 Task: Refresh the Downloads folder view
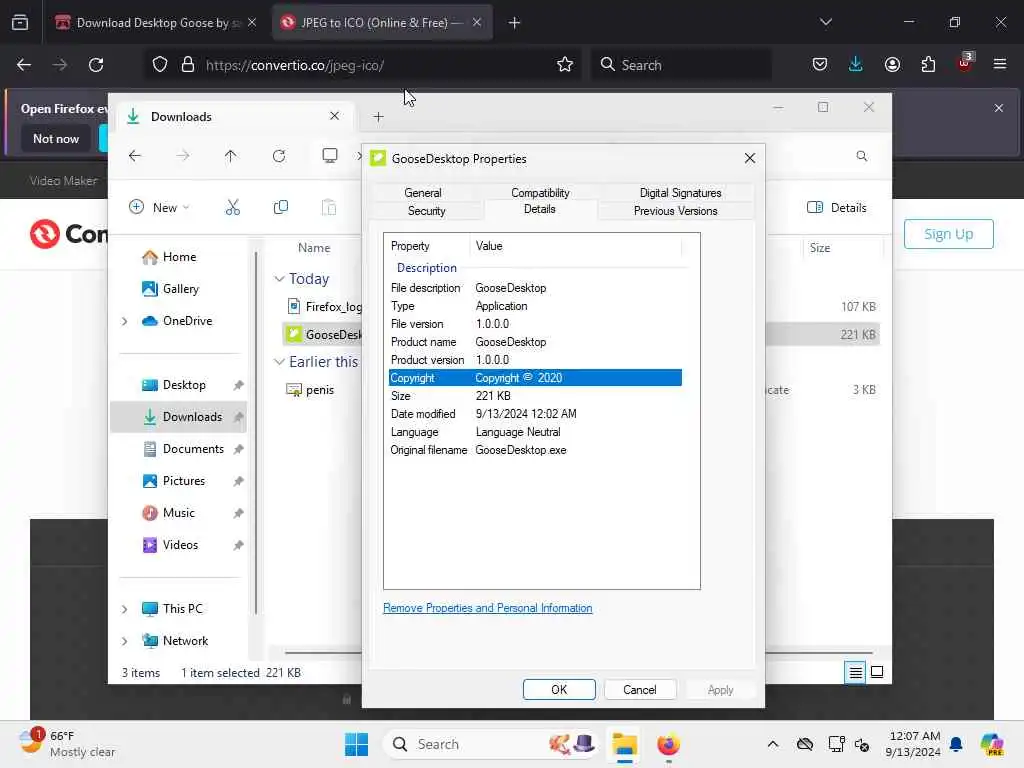pos(279,156)
